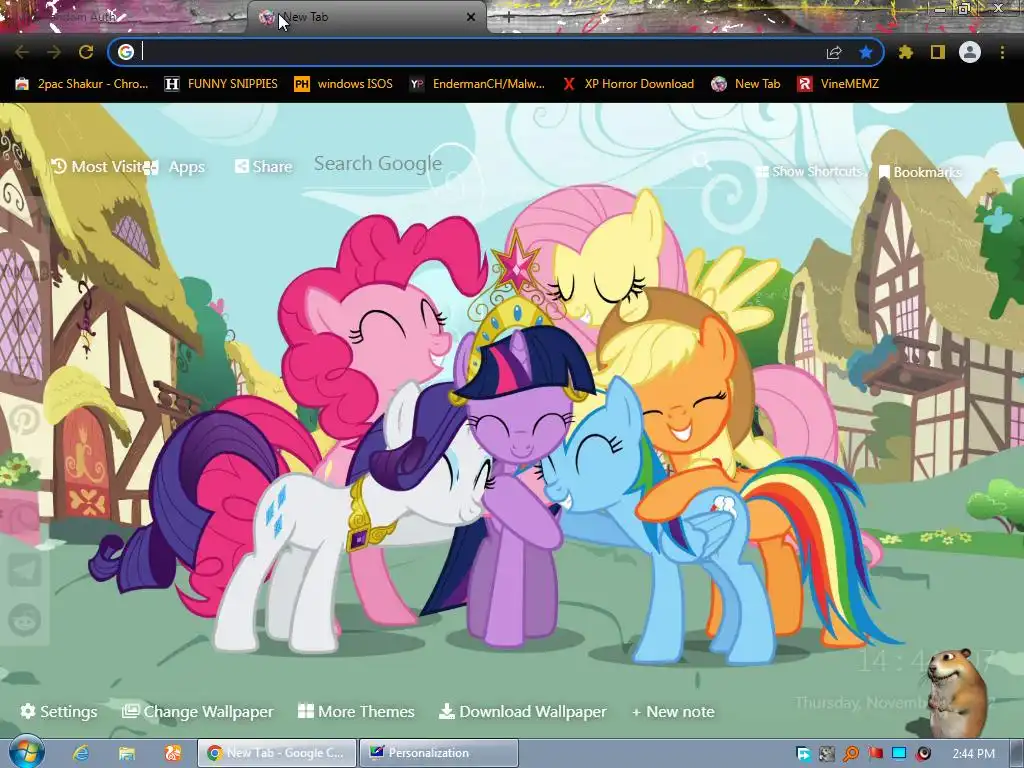
Task: Open the Windows Start button
Action: pyautogui.click(x=25, y=752)
